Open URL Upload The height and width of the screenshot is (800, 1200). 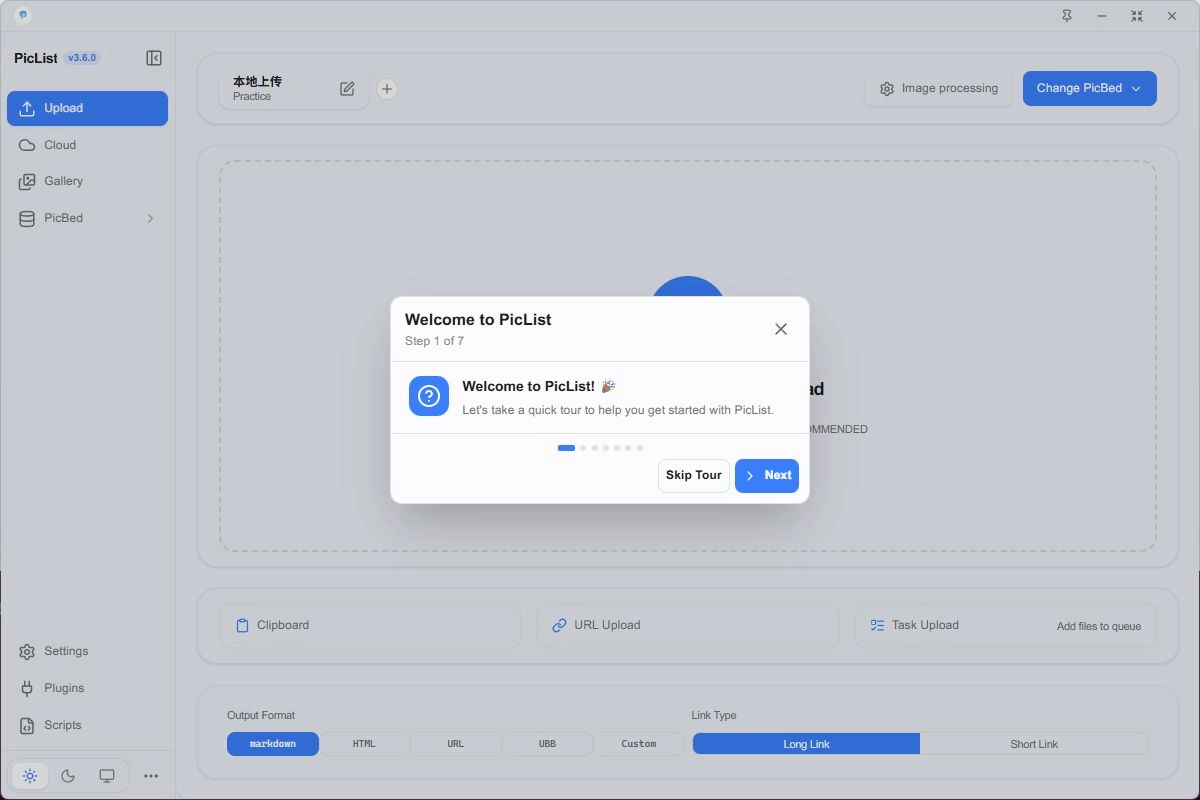[688, 626]
